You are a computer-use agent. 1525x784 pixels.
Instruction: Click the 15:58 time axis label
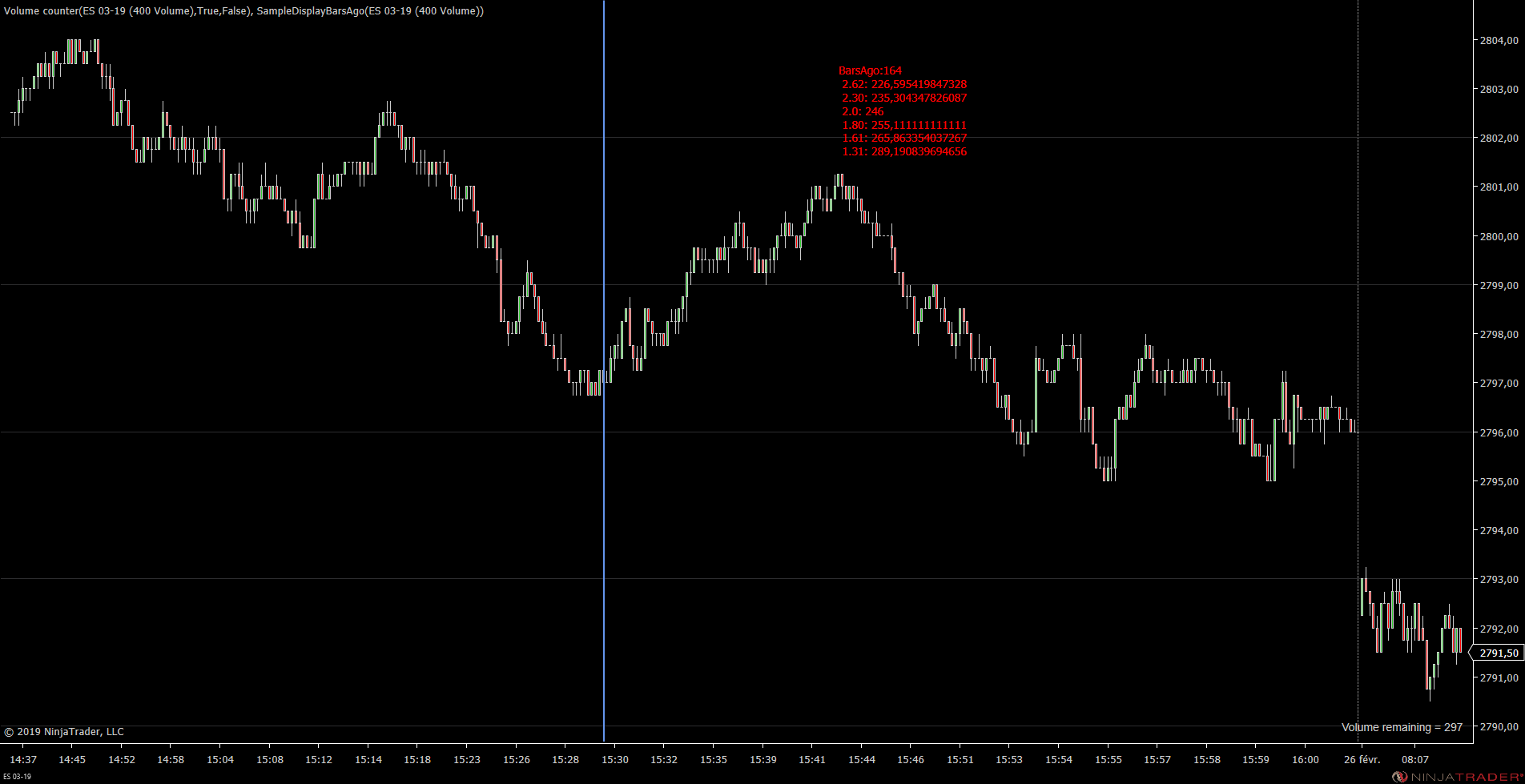1207,759
